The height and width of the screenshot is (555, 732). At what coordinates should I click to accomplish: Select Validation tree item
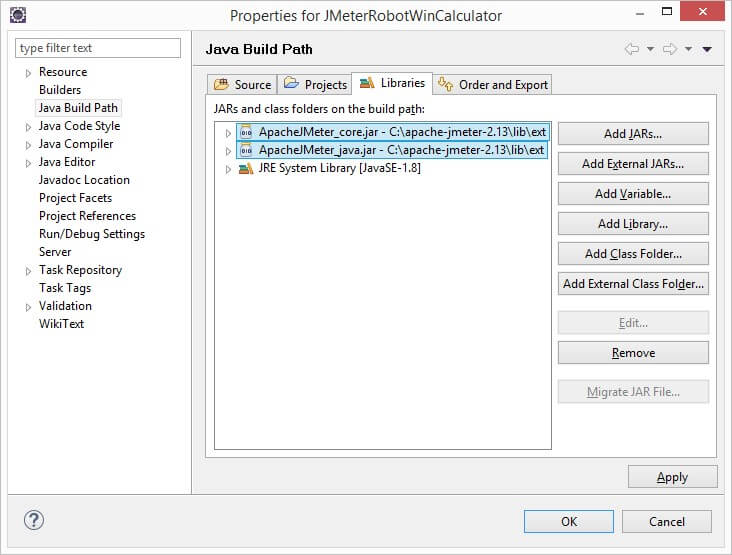tap(65, 306)
